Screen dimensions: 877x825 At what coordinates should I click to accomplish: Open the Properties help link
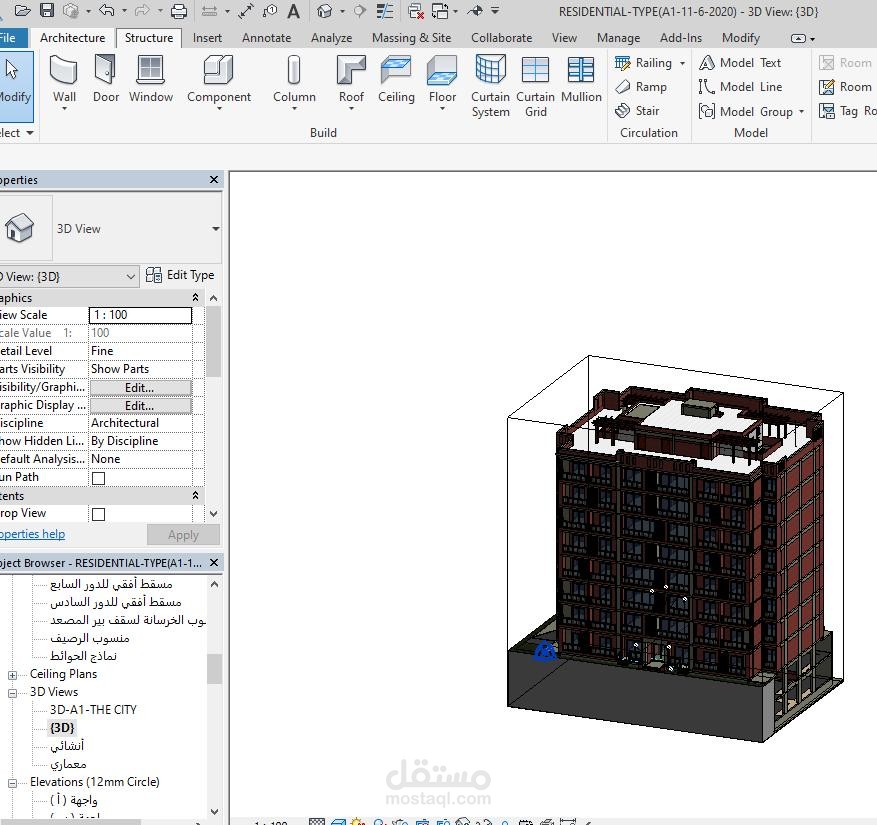click(32, 534)
